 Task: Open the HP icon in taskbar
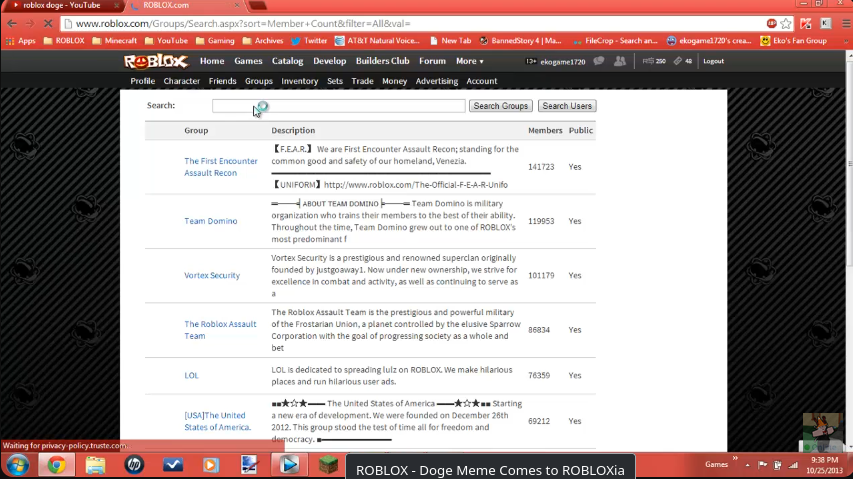(x=134, y=465)
